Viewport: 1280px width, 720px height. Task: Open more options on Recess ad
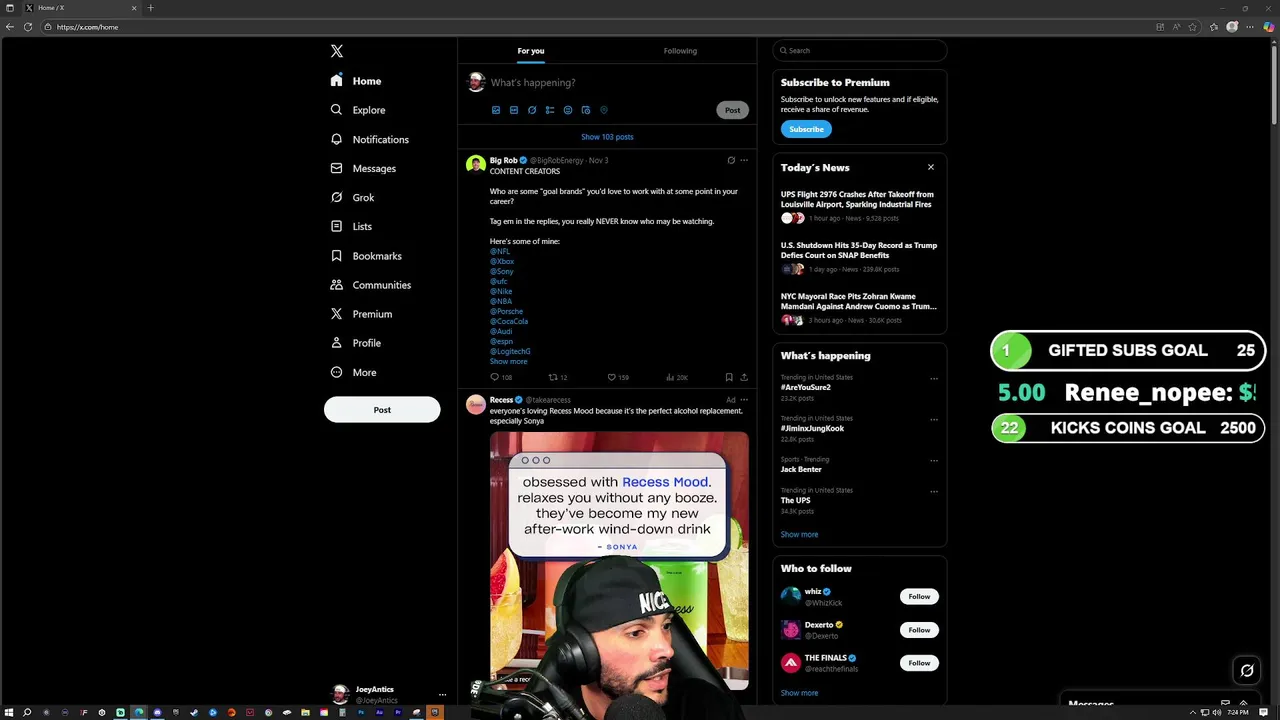[744, 400]
